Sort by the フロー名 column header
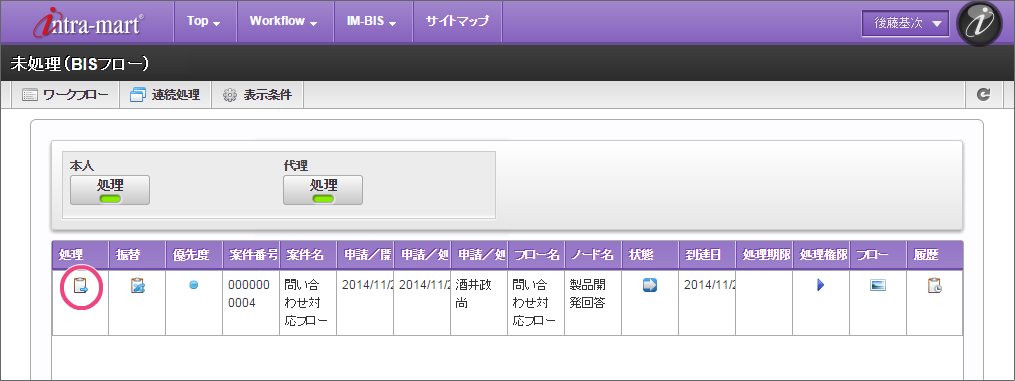 point(536,255)
